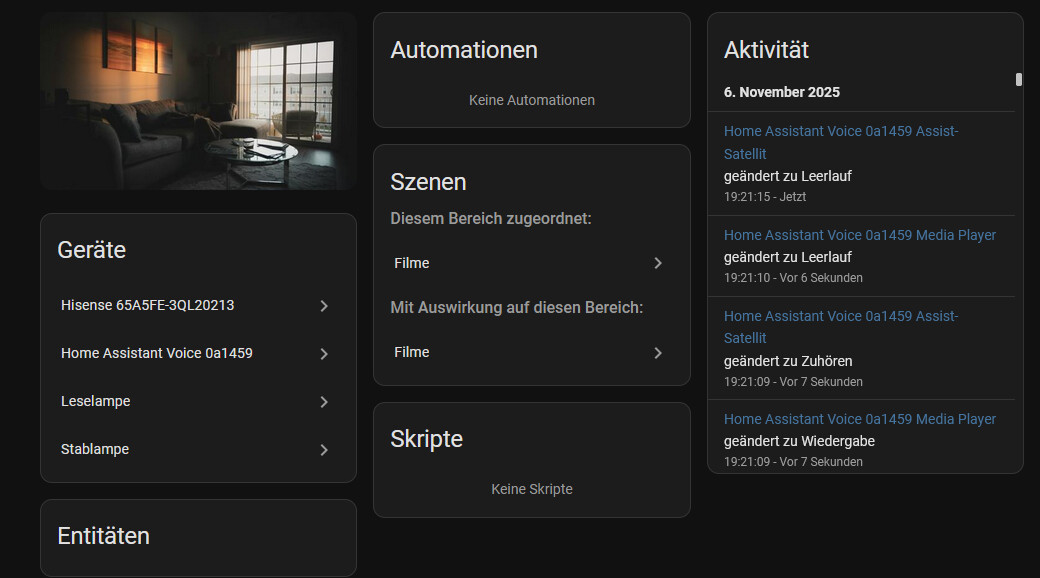1040x578 pixels.
Task: Open Media Player link changed to Wiedergabe
Action: pyautogui.click(x=860, y=419)
